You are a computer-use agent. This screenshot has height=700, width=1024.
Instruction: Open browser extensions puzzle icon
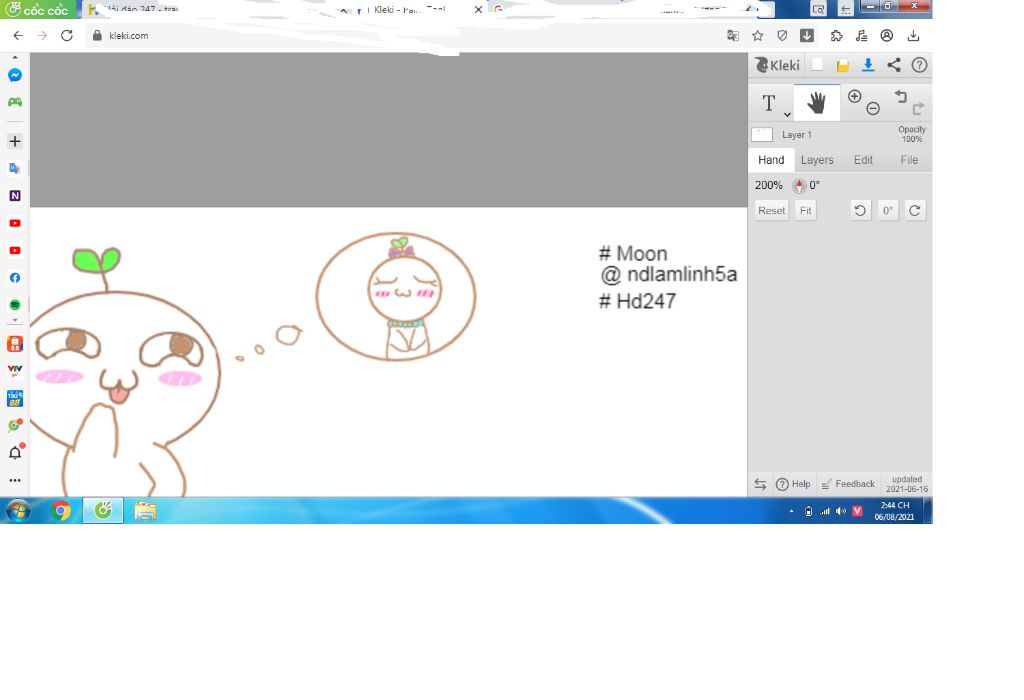coord(837,35)
